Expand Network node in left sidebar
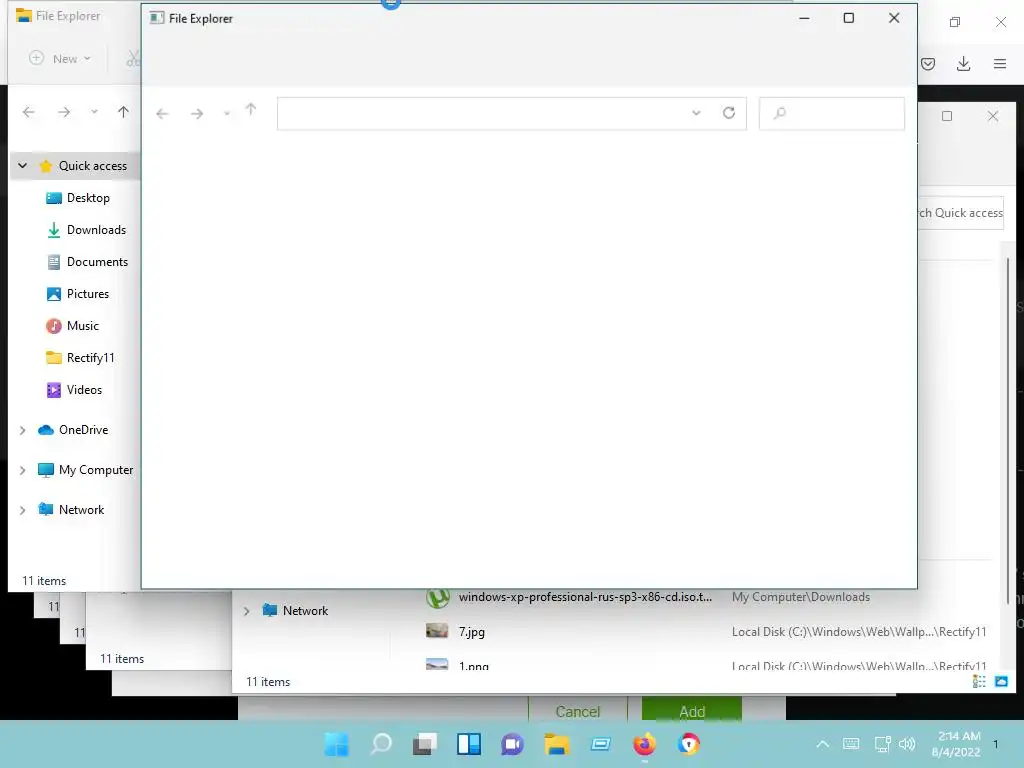This screenshot has width=1024, height=768. coord(23,511)
